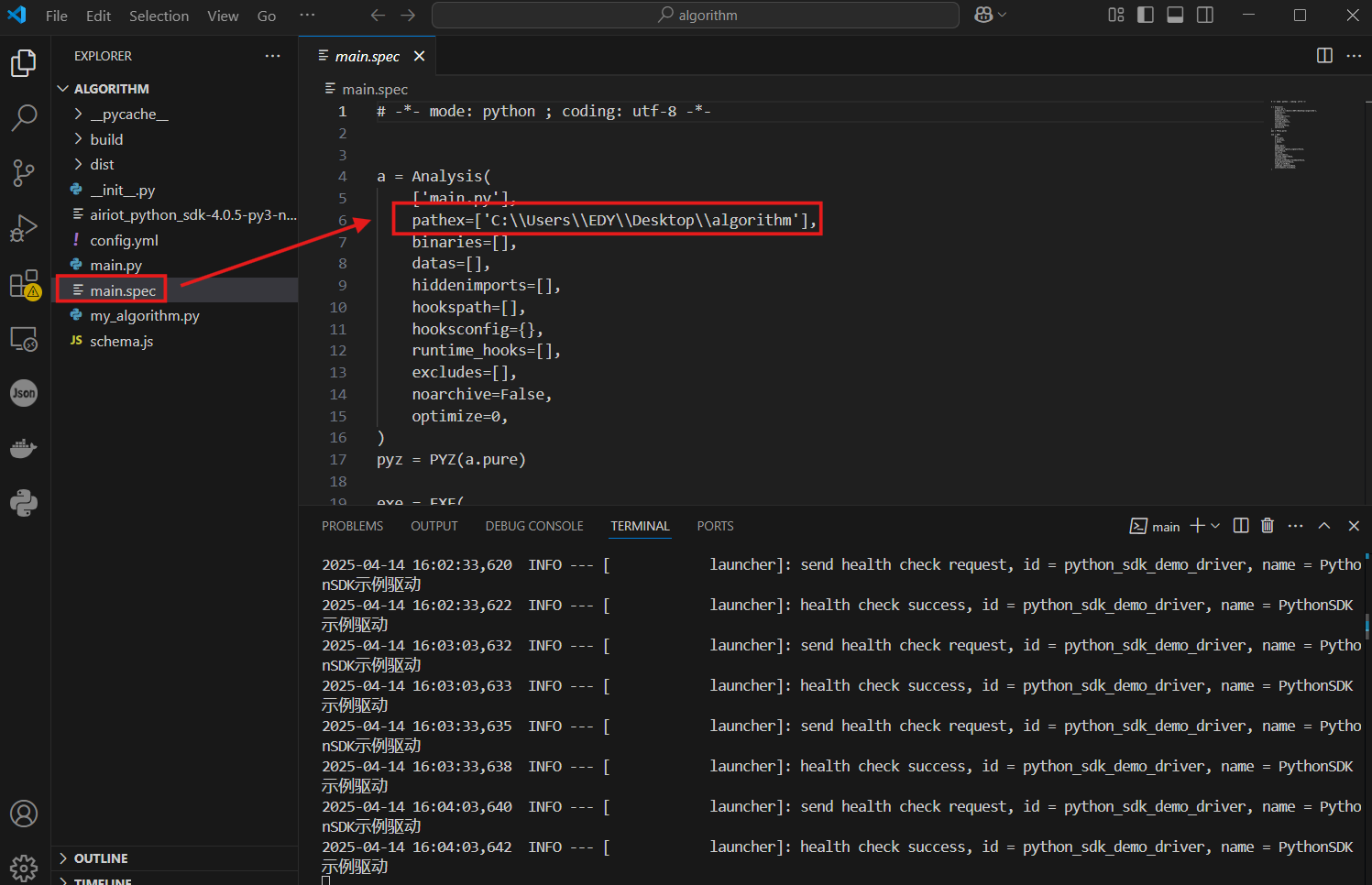Image resolution: width=1372 pixels, height=885 pixels.
Task: Open the new terminal launch profile dropdown
Action: pyautogui.click(x=1216, y=526)
